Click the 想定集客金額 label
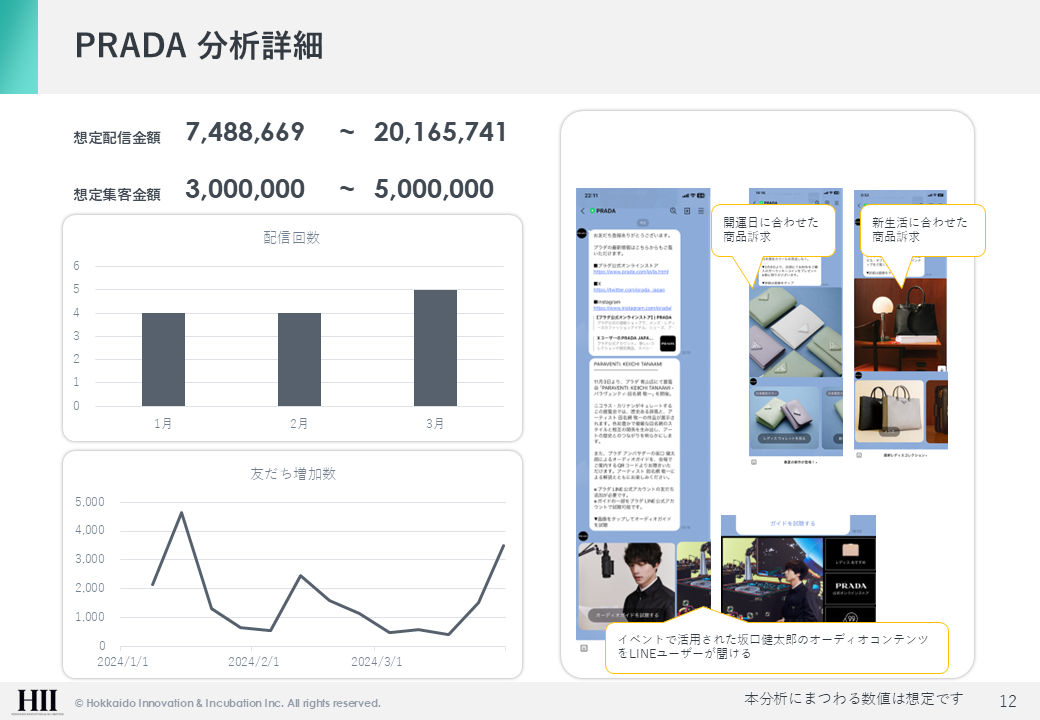Screen dimensions: 1040x720 [117, 194]
